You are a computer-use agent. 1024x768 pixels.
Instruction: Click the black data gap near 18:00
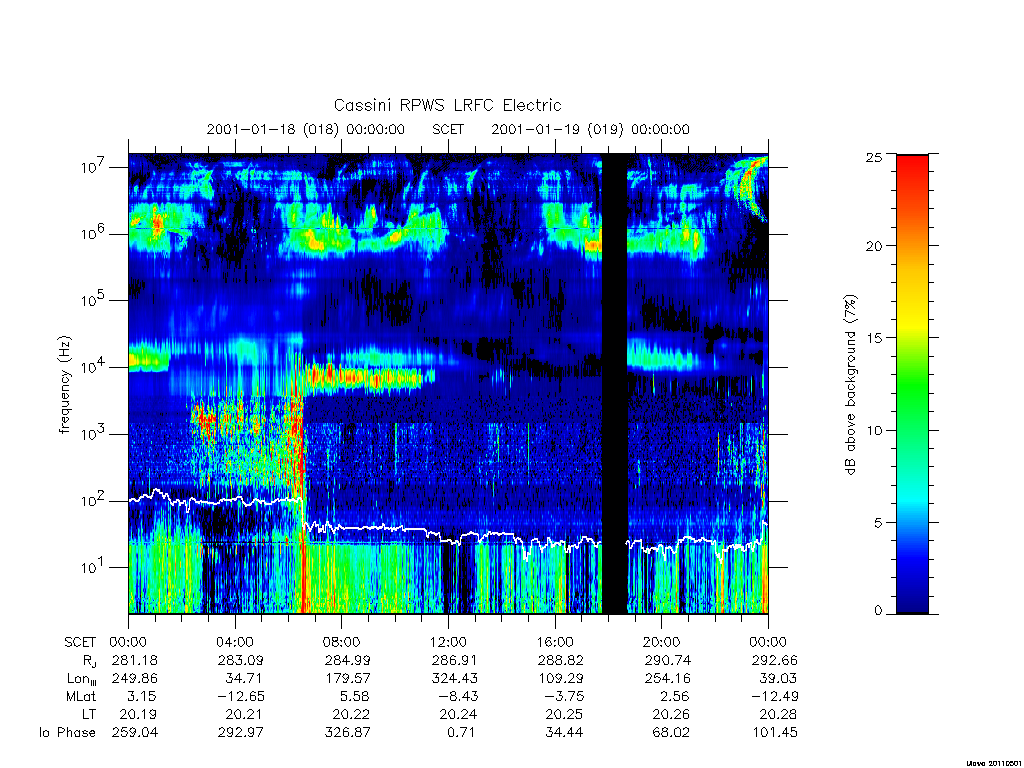pos(615,383)
